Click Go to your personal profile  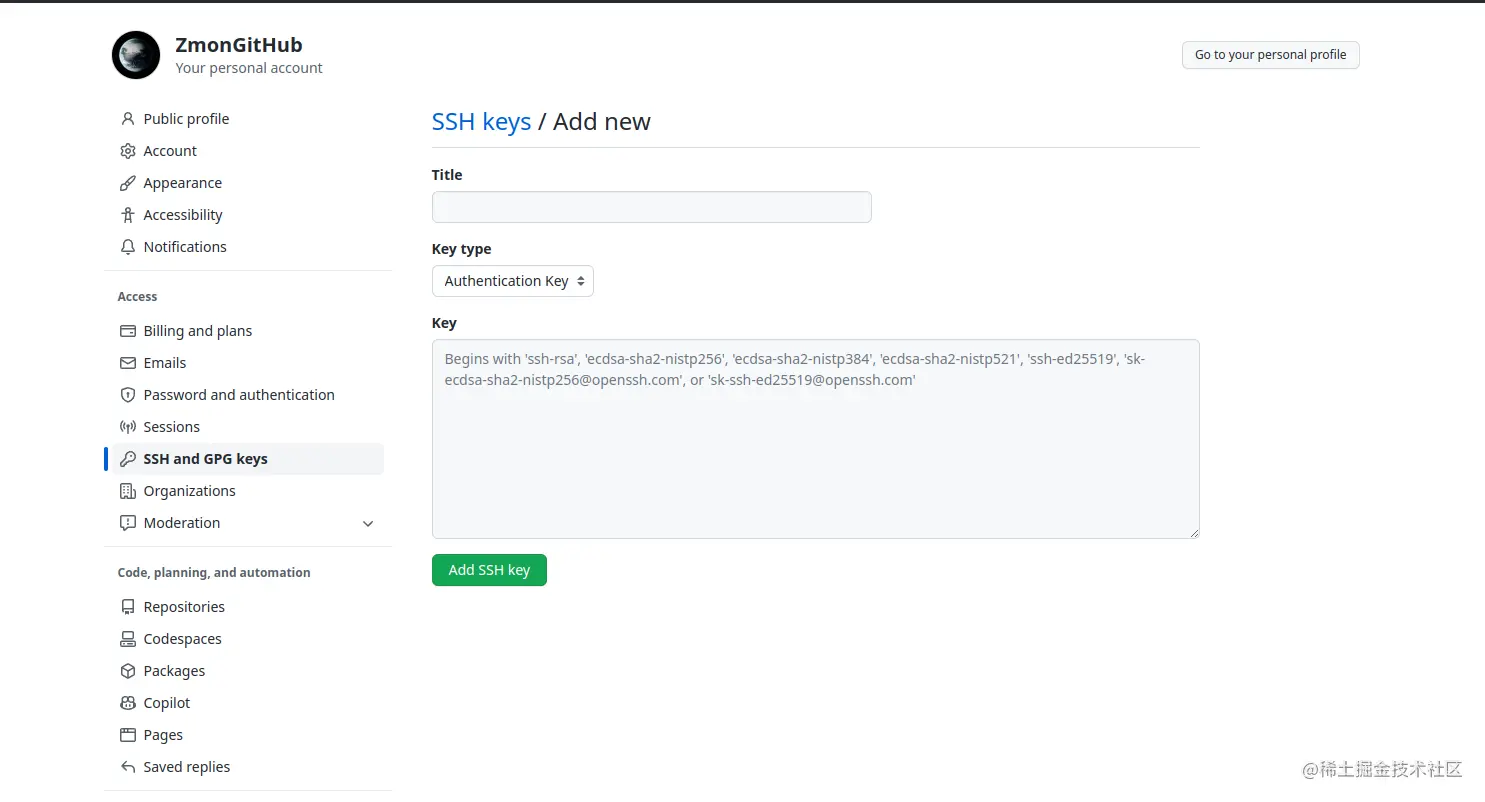(x=1270, y=55)
